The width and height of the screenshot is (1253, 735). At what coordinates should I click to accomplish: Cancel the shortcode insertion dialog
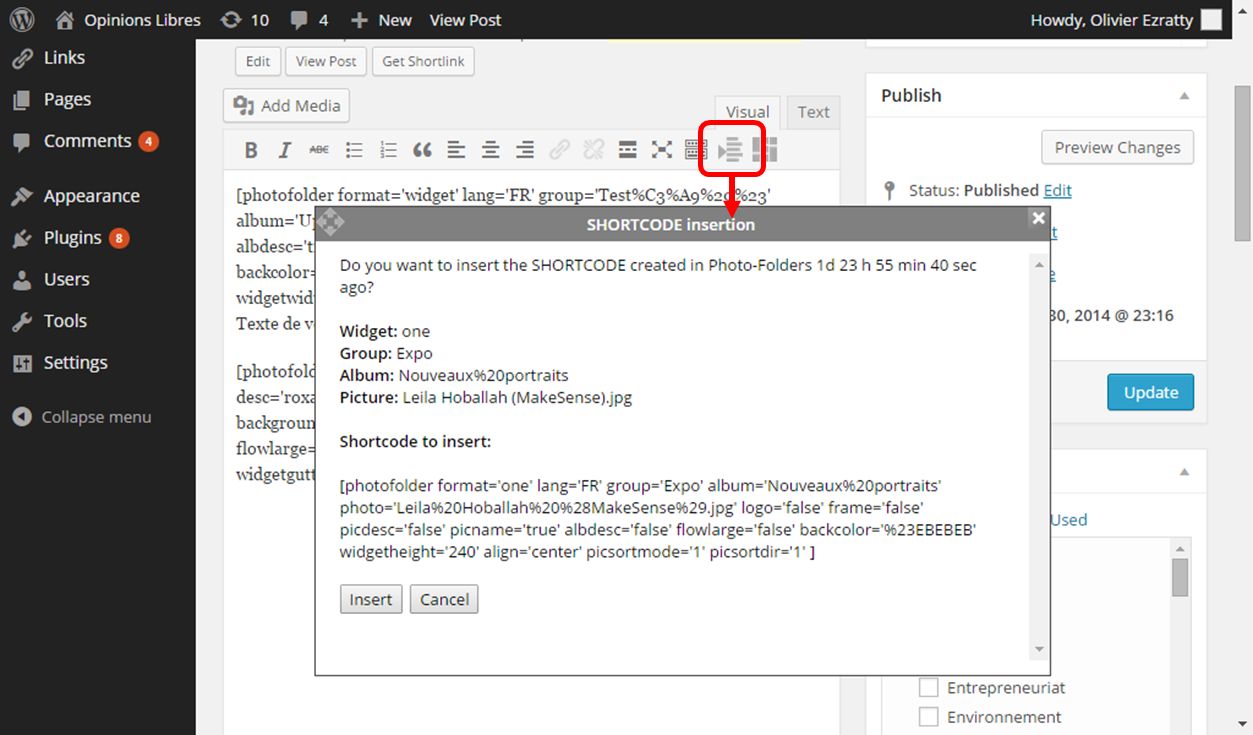pos(444,599)
